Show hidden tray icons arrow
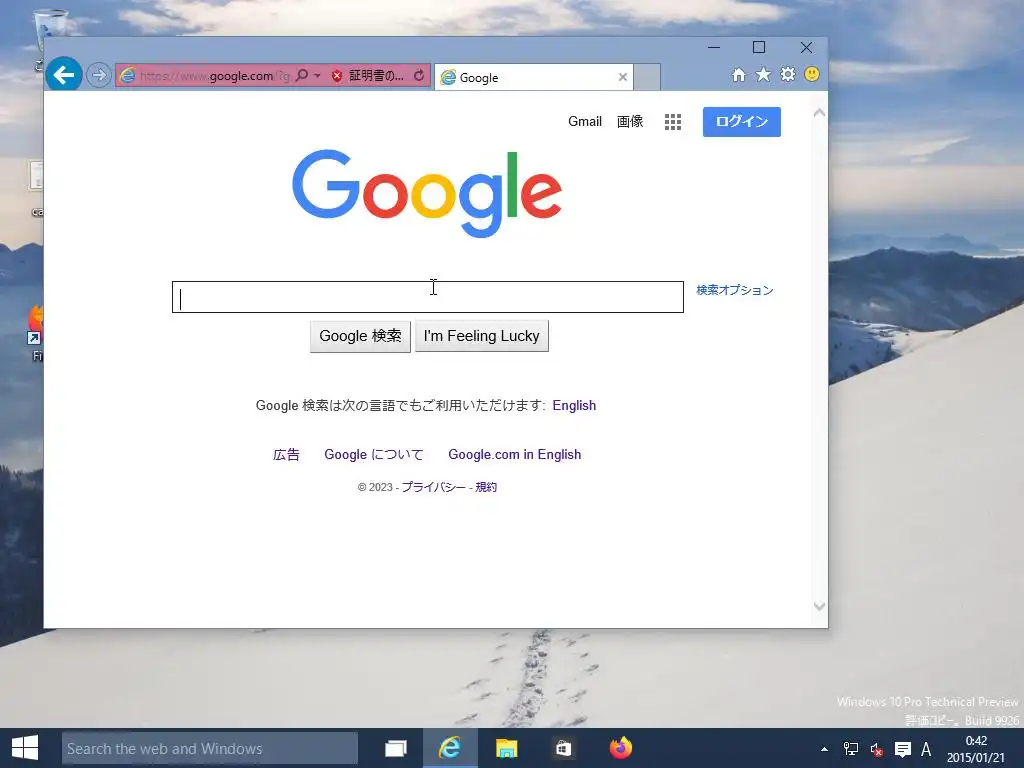 (x=824, y=749)
